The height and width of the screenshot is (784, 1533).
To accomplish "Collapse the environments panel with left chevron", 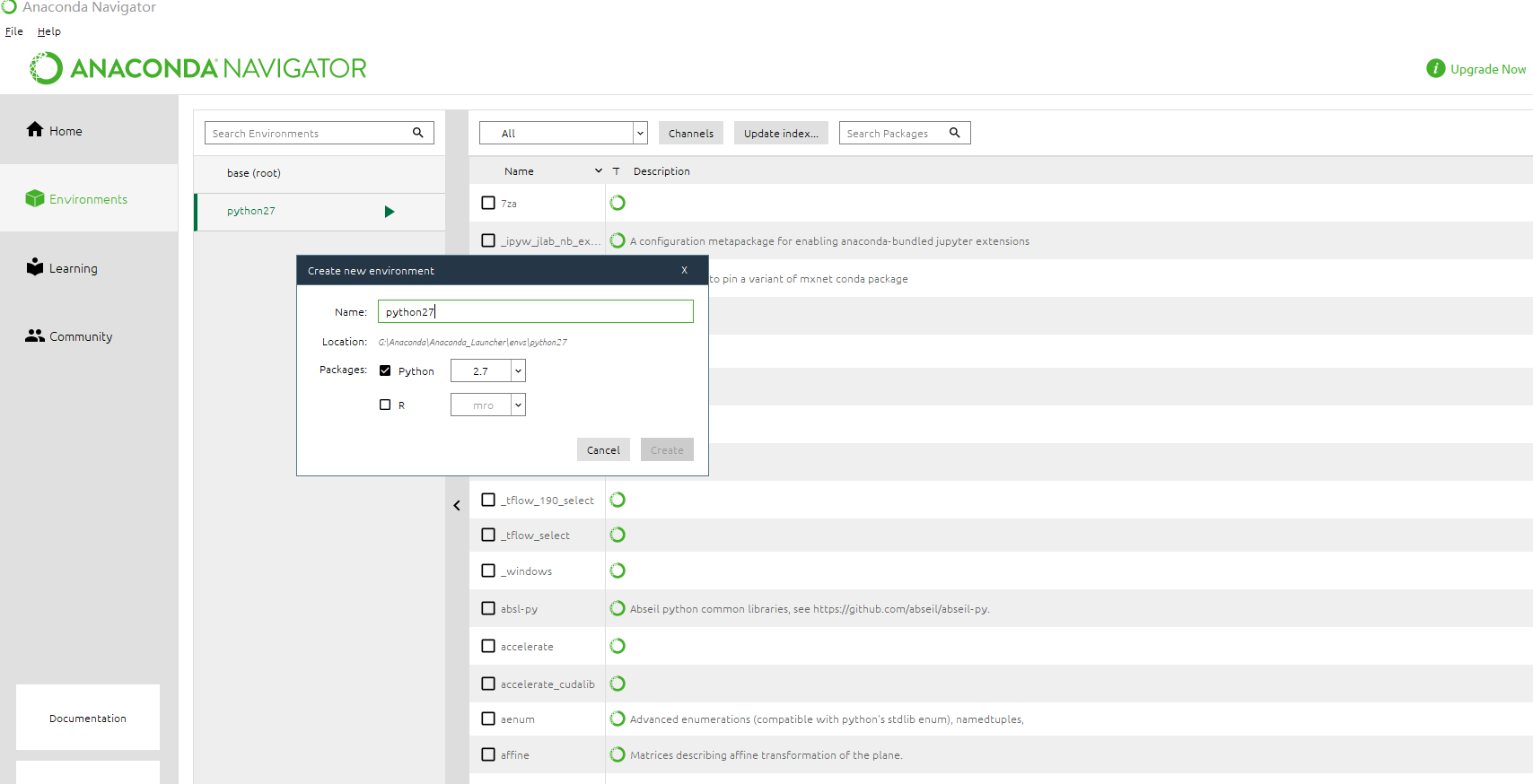I will click(457, 506).
